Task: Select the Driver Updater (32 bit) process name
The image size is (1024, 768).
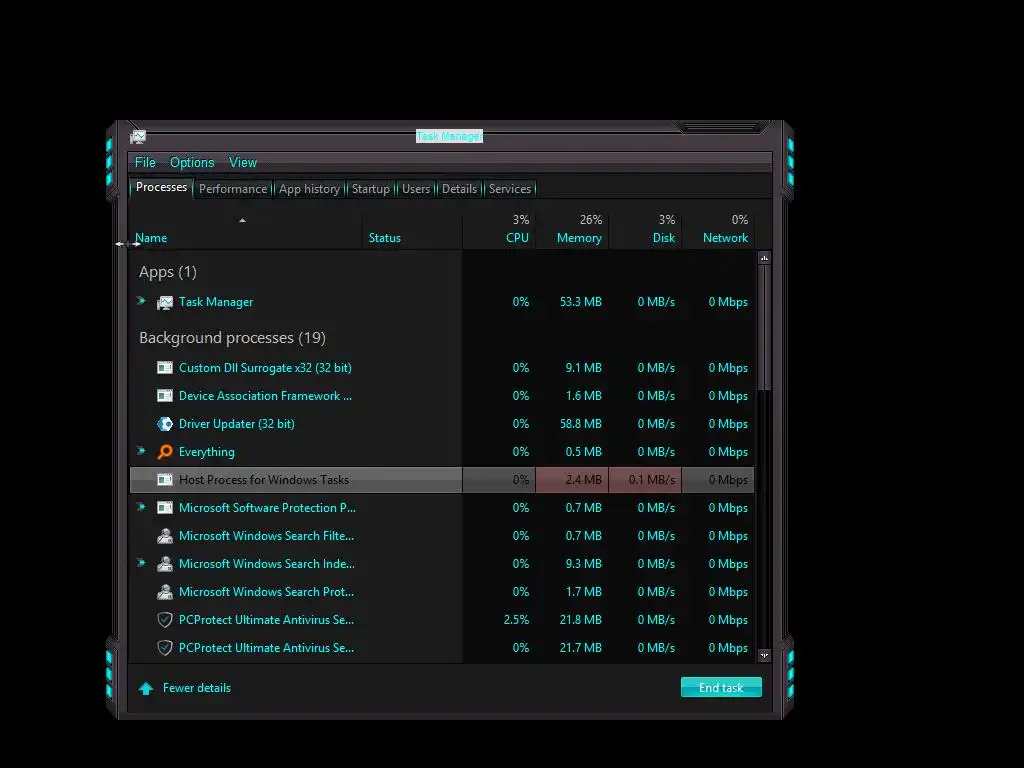Action: pos(236,424)
